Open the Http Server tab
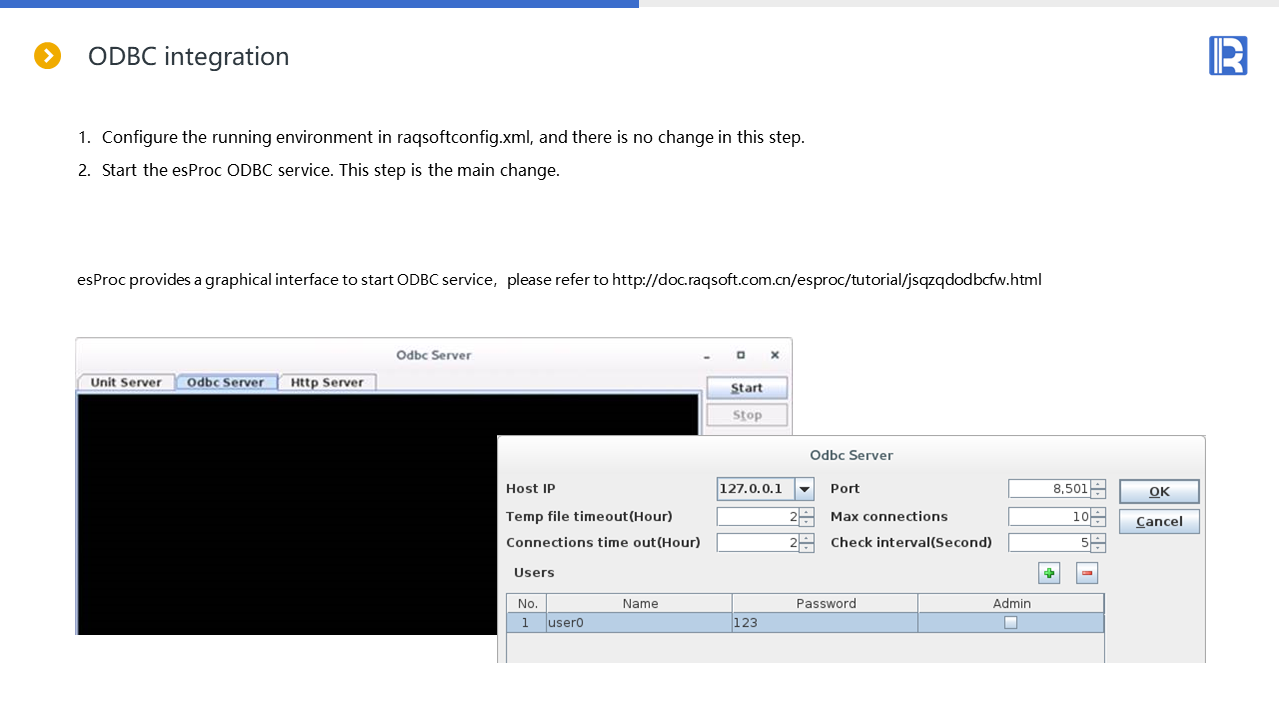1279x720 pixels. coord(328,382)
